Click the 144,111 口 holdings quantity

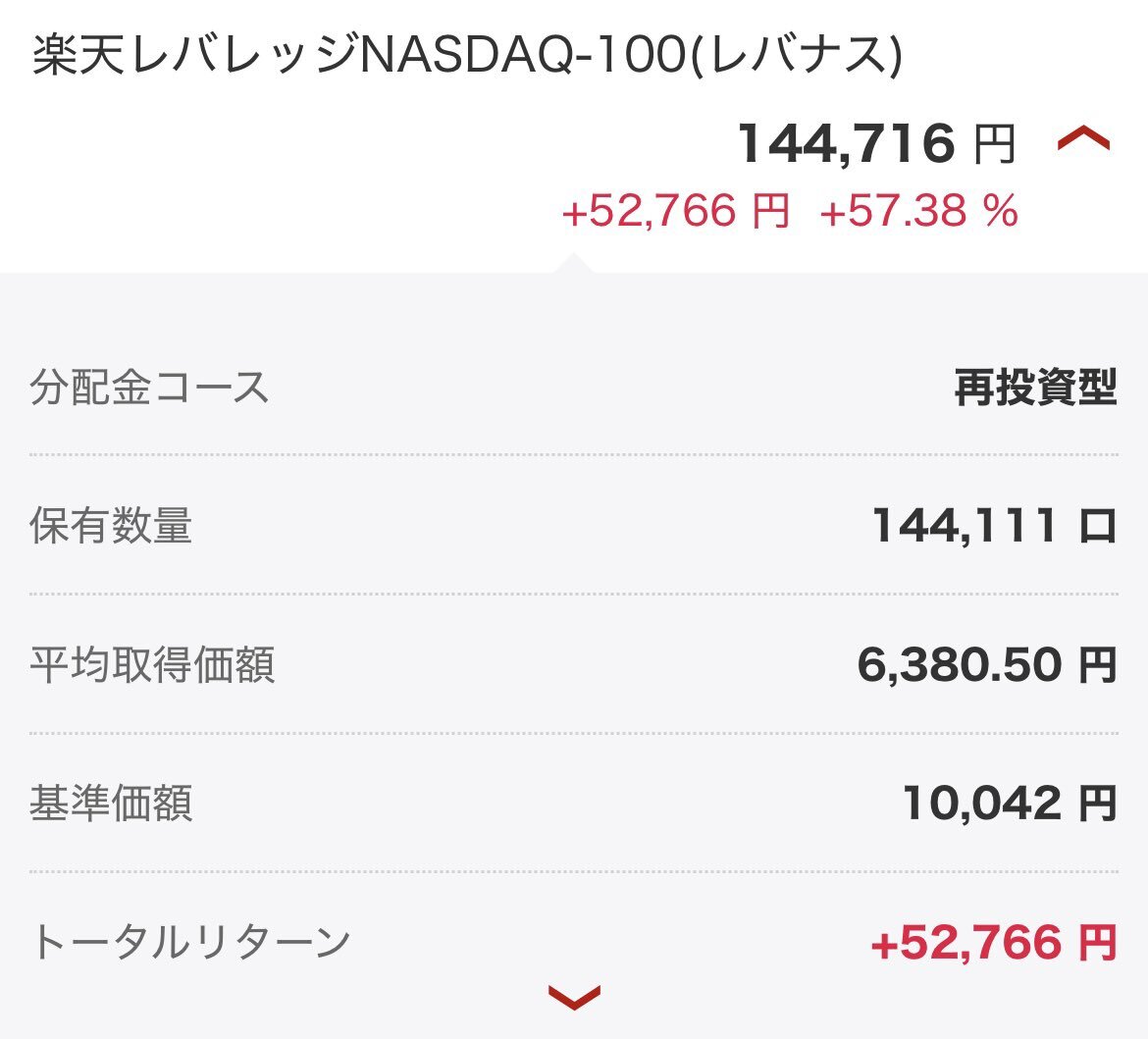coord(994,526)
